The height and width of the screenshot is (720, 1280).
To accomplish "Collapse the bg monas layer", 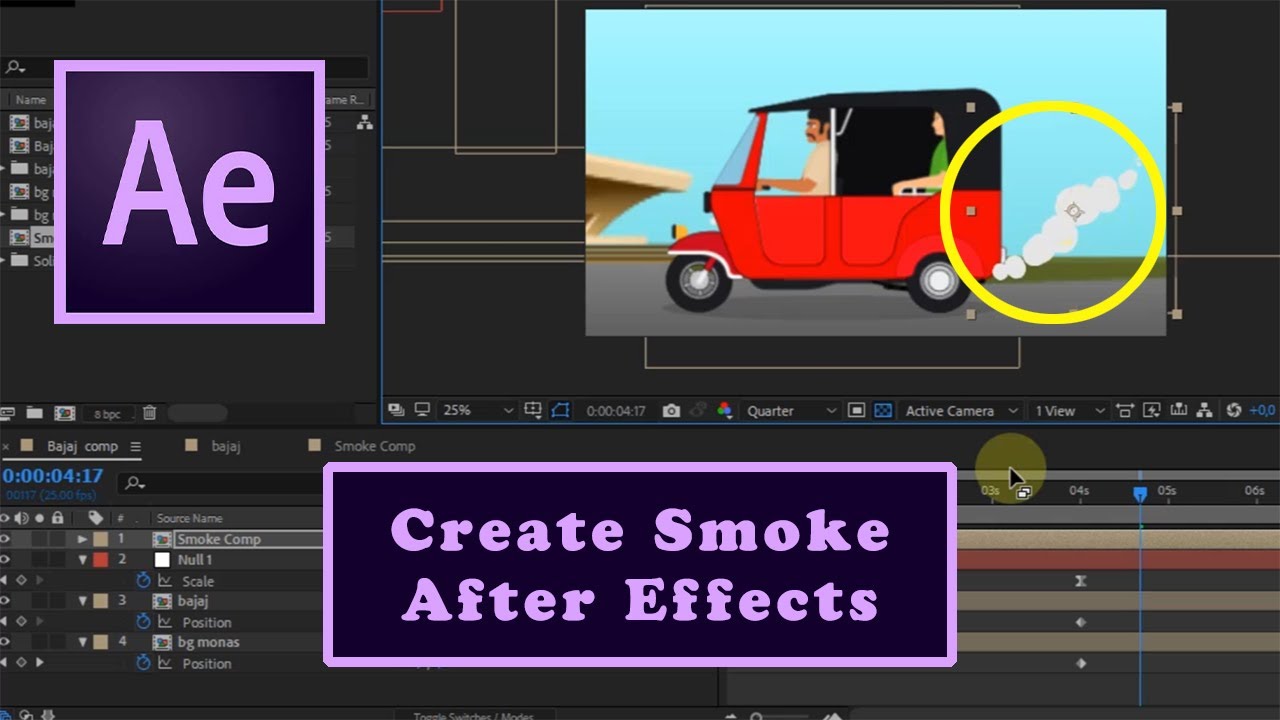I will coord(83,642).
